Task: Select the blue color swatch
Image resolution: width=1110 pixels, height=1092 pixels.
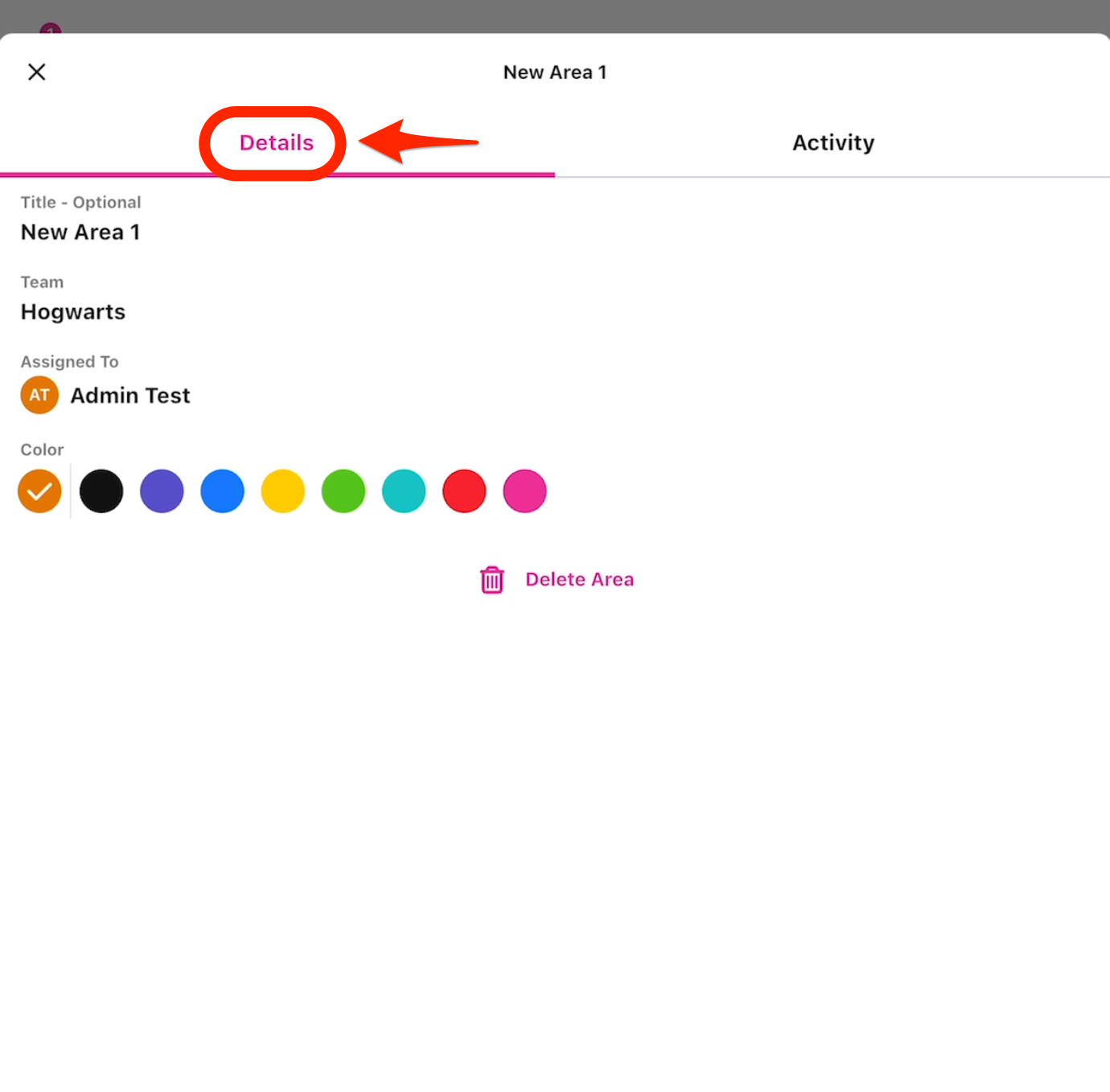Action: 222,491
